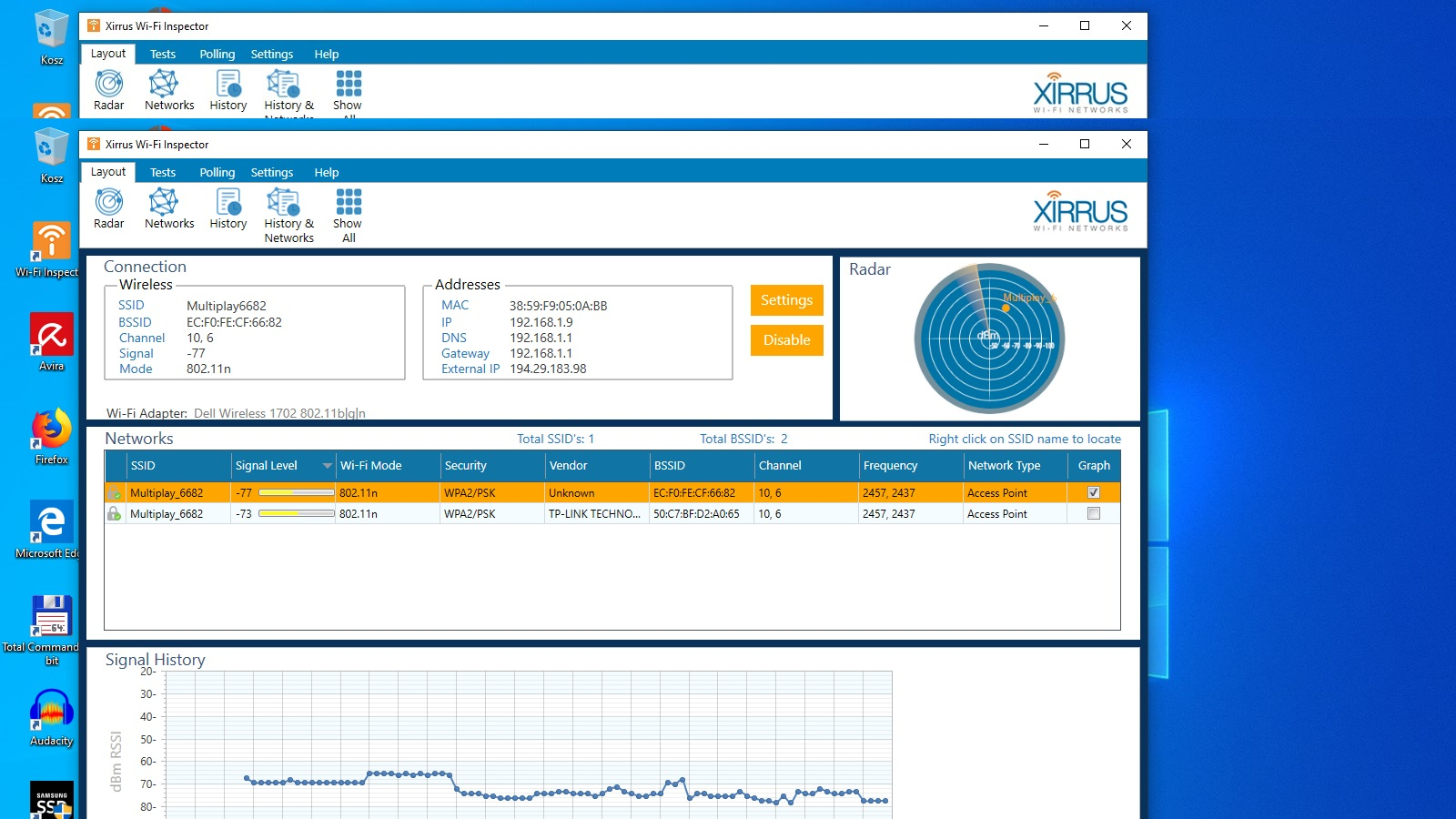Open Networks layout in back Inspector window
1456x819 pixels.
pyautogui.click(x=169, y=90)
